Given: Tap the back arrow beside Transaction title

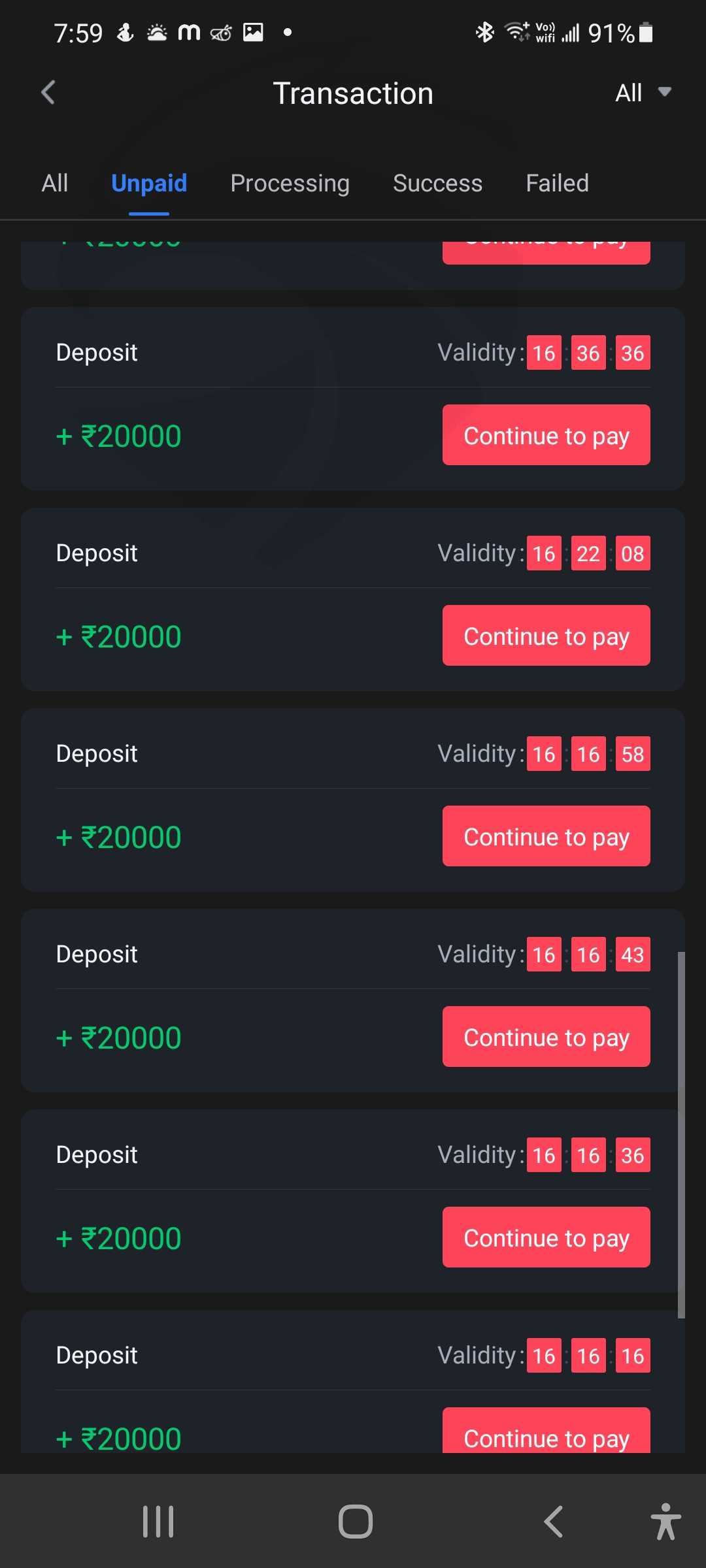Looking at the screenshot, I should 48,93.
